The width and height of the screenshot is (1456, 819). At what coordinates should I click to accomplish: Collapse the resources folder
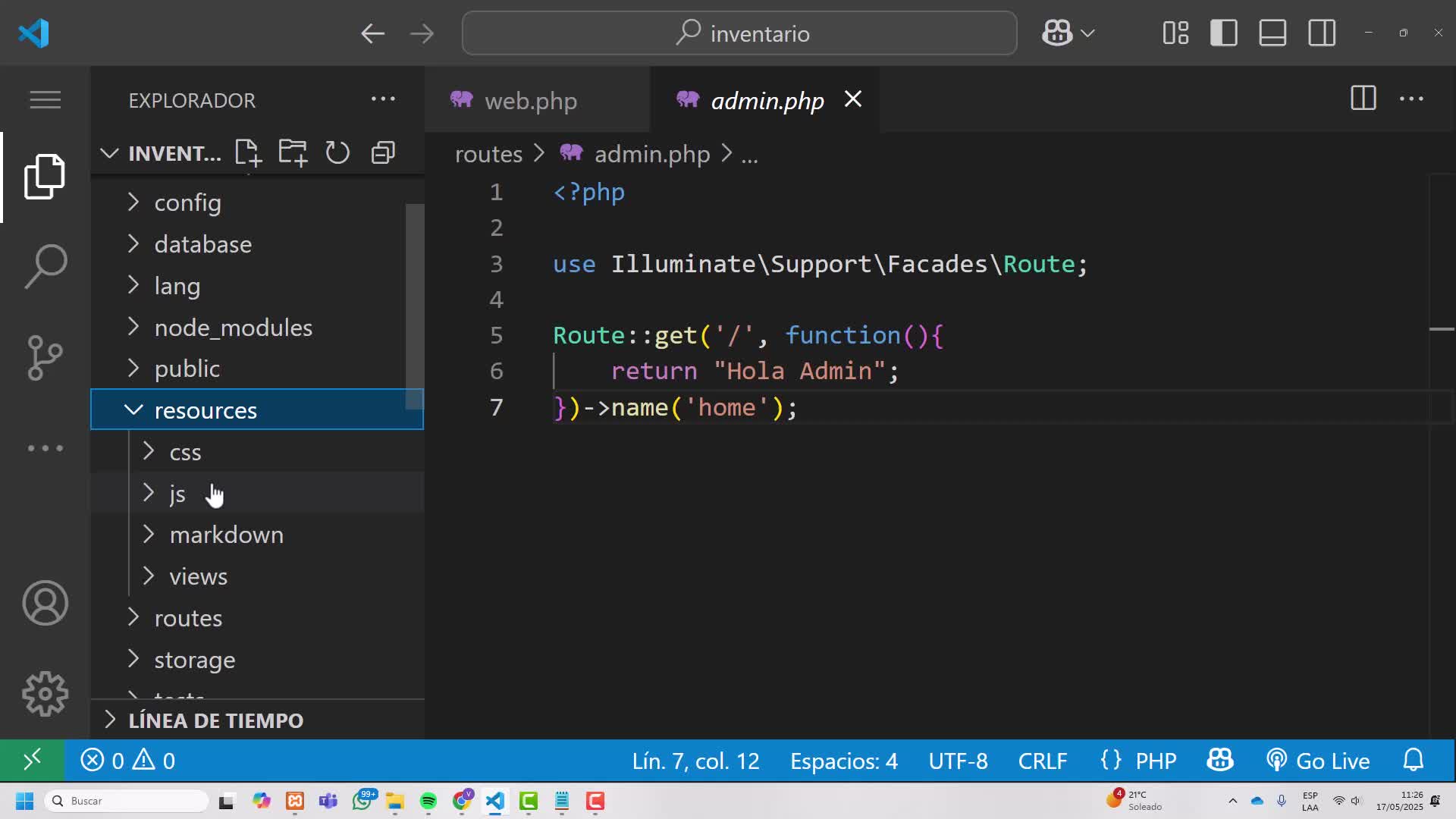point(257,409)
